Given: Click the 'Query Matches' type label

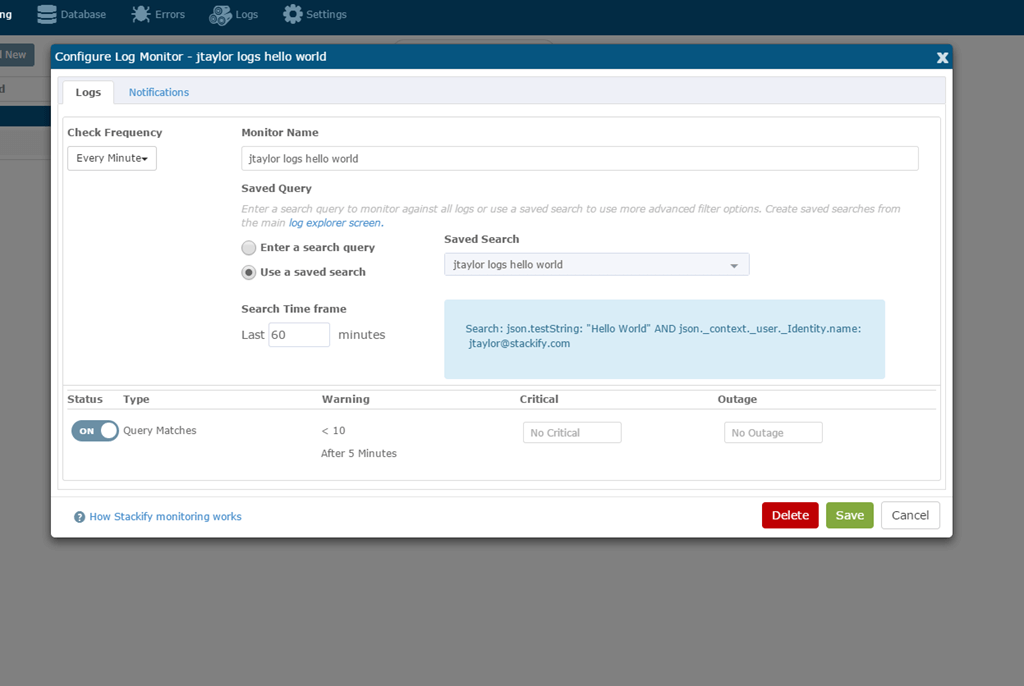Looking at the screenshot, I should 160,431.
